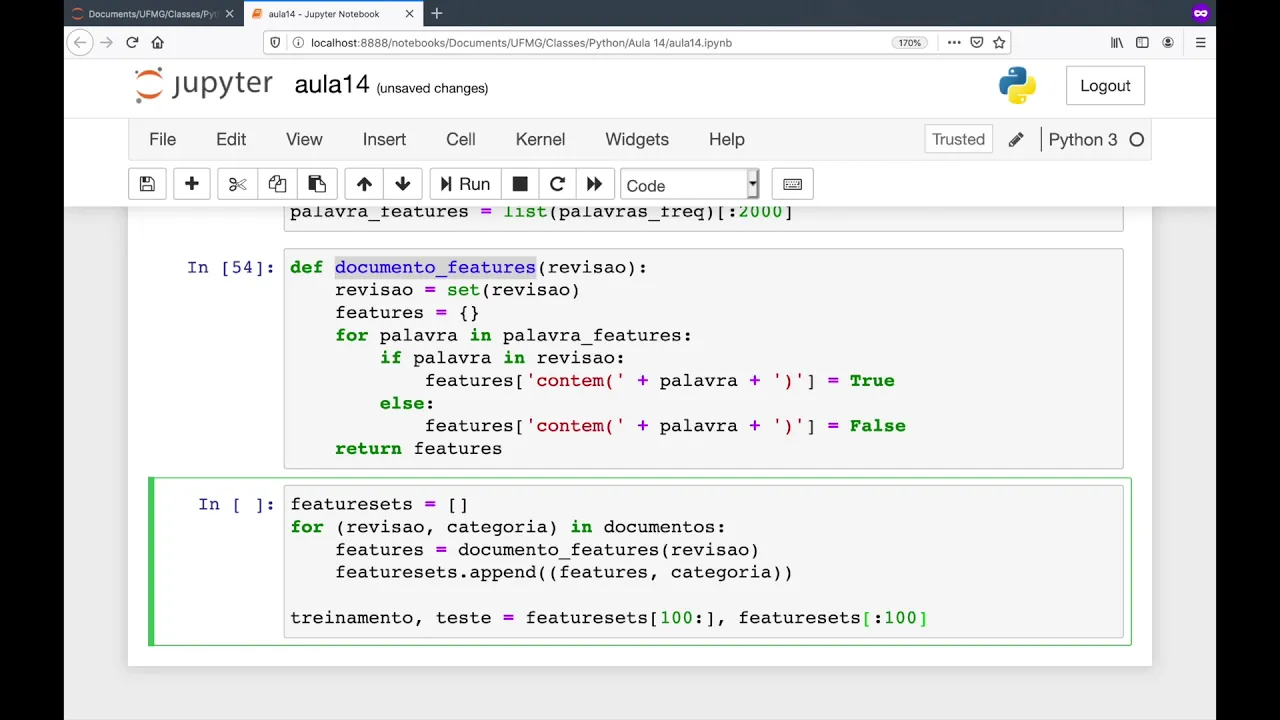Click the pencil edit mode icon
Viewport: 1280px width, 720px height.
click(1016, 139)
